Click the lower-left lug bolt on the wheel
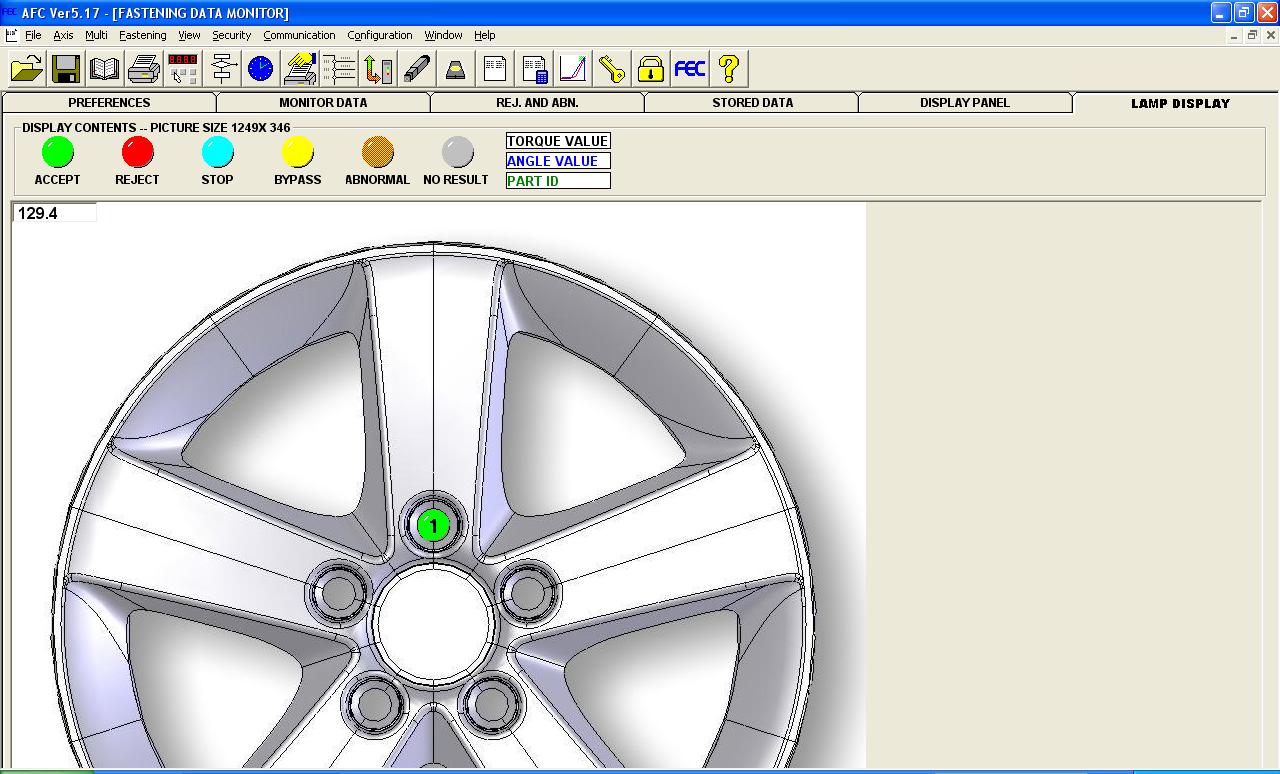This screenshot has height=774, width=1280. 375,703
